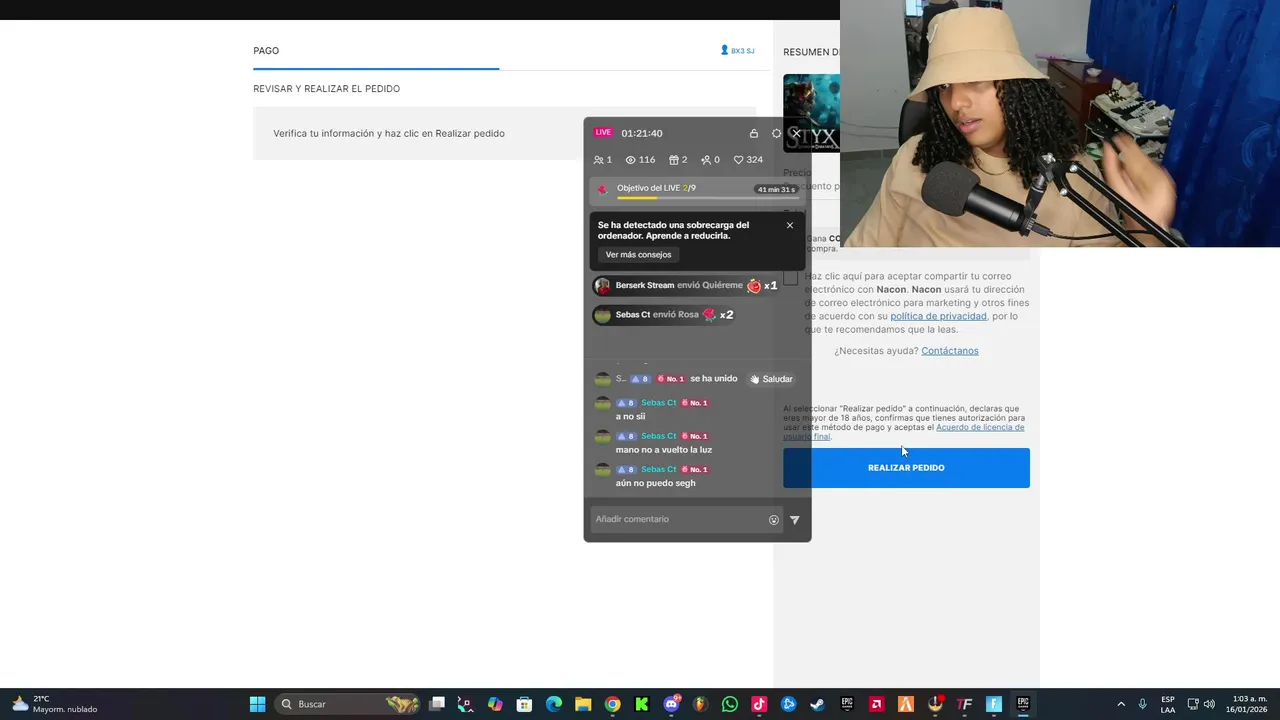Open the Windows Start menu
The image size is (1280, 720).
coord(257,704)
